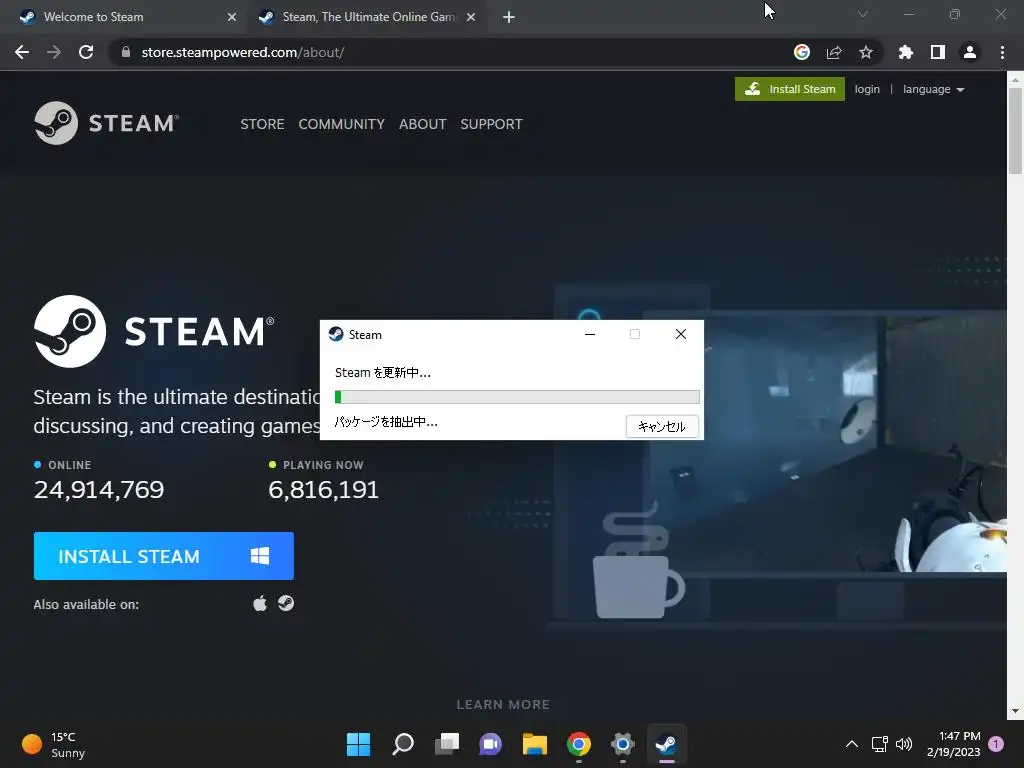Expand the language dropdown
Screen dimensions: 1024x768
point(933,89)
